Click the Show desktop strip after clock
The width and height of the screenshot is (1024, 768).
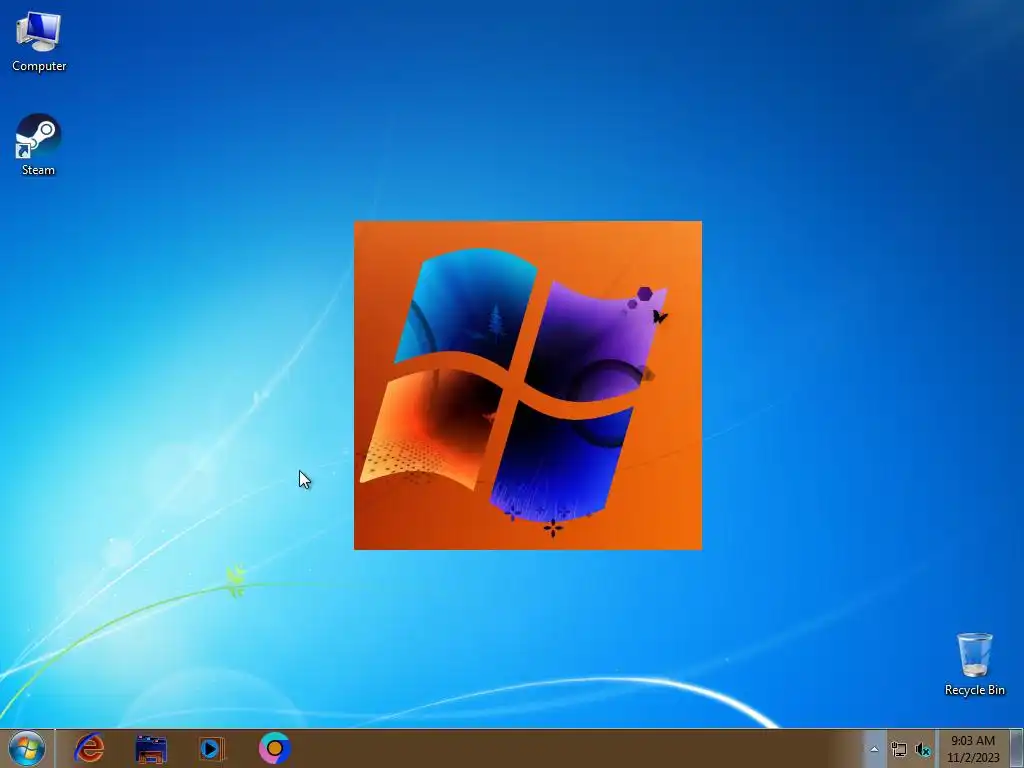point(1016,748)
